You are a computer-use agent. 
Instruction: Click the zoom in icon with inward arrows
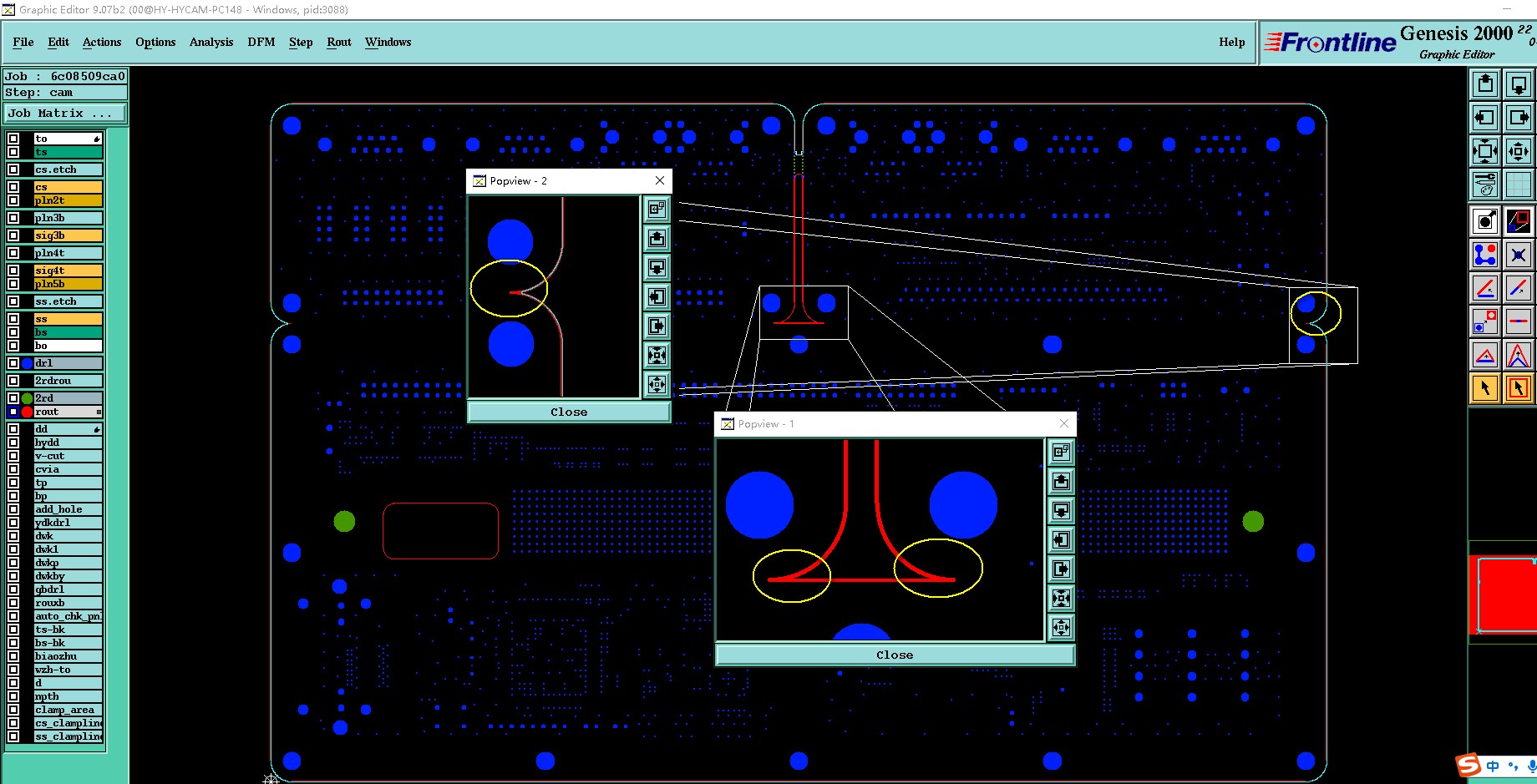click(1485, 151)
